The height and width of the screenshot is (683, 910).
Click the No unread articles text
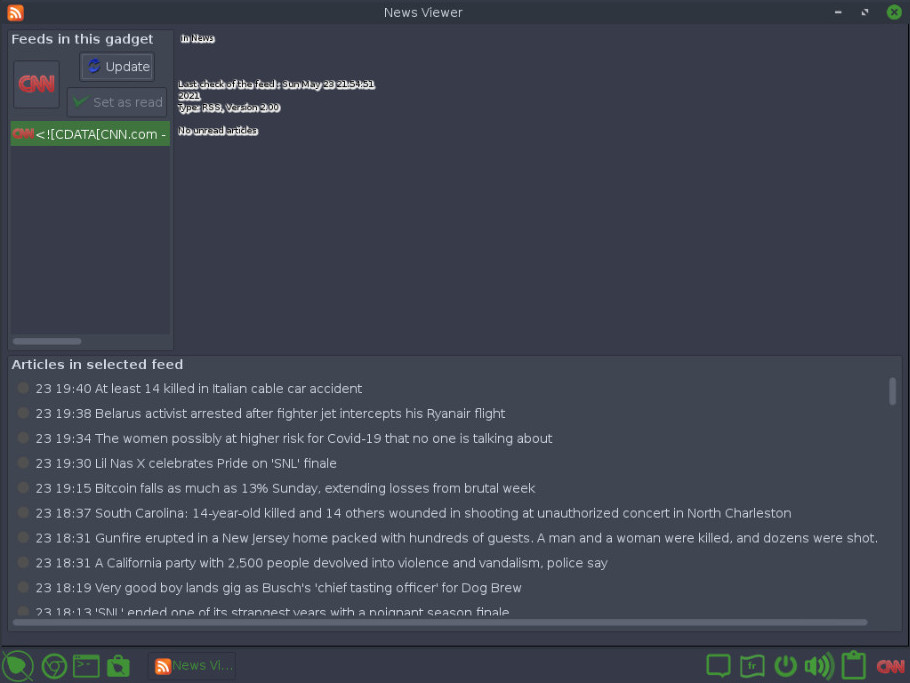[218, 131]
